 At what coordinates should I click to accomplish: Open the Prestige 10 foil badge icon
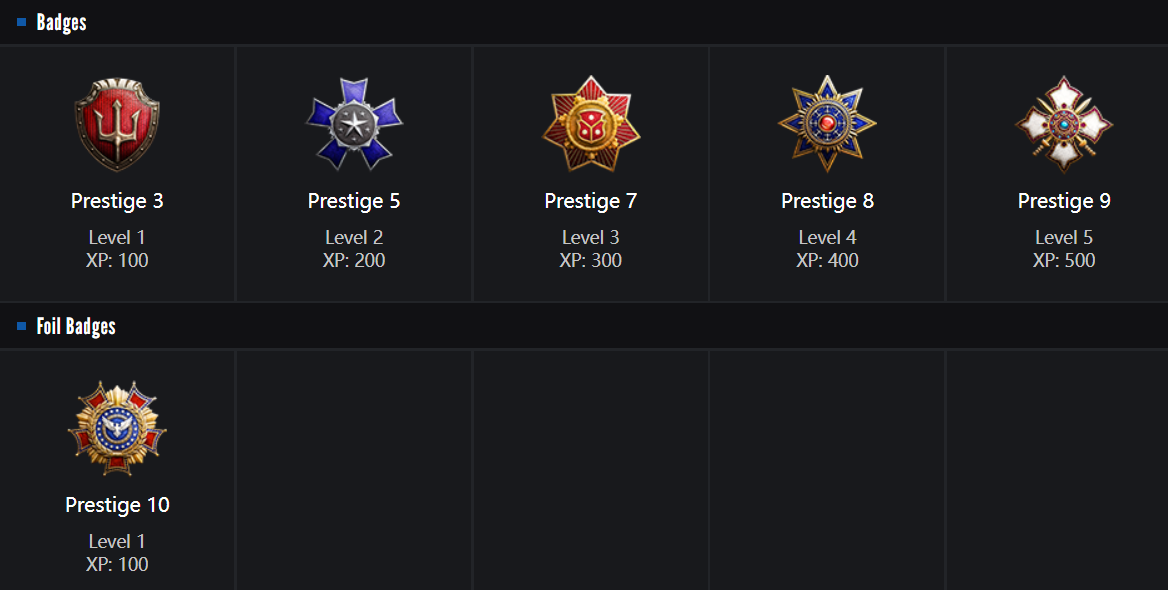tap(117, 428)
